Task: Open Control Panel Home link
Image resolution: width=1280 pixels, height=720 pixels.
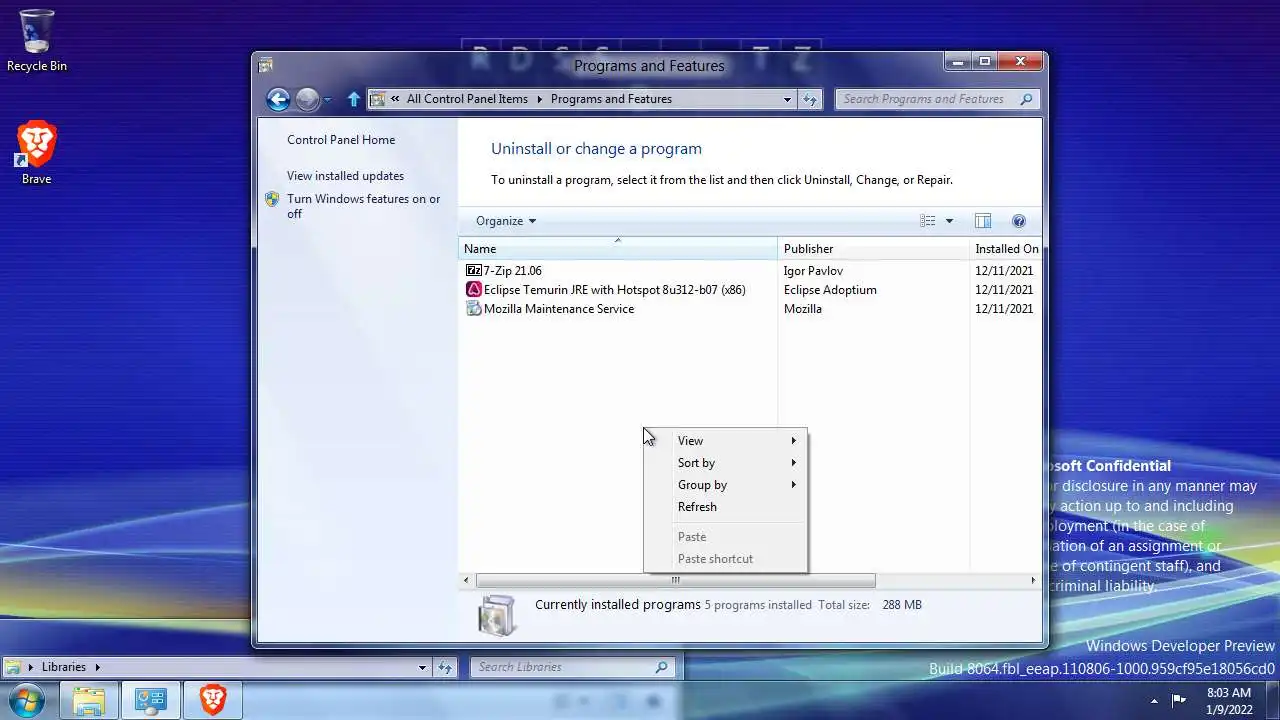Action: (341, 140)
